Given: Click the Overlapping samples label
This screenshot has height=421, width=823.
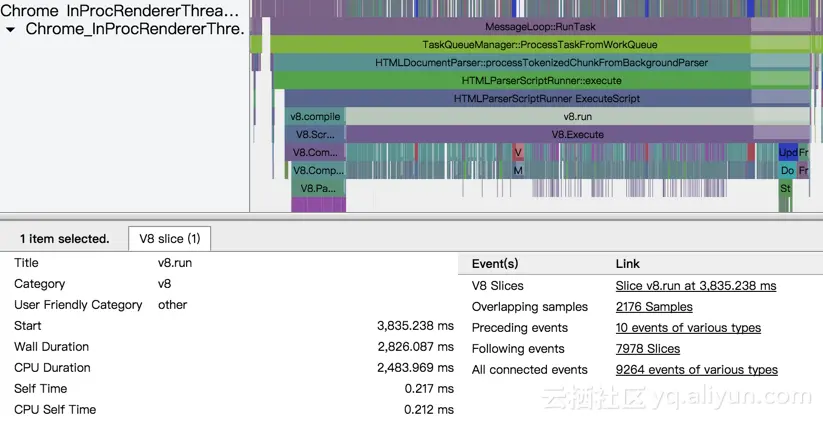Looking at the screenshot, I should tap(530, 307).
